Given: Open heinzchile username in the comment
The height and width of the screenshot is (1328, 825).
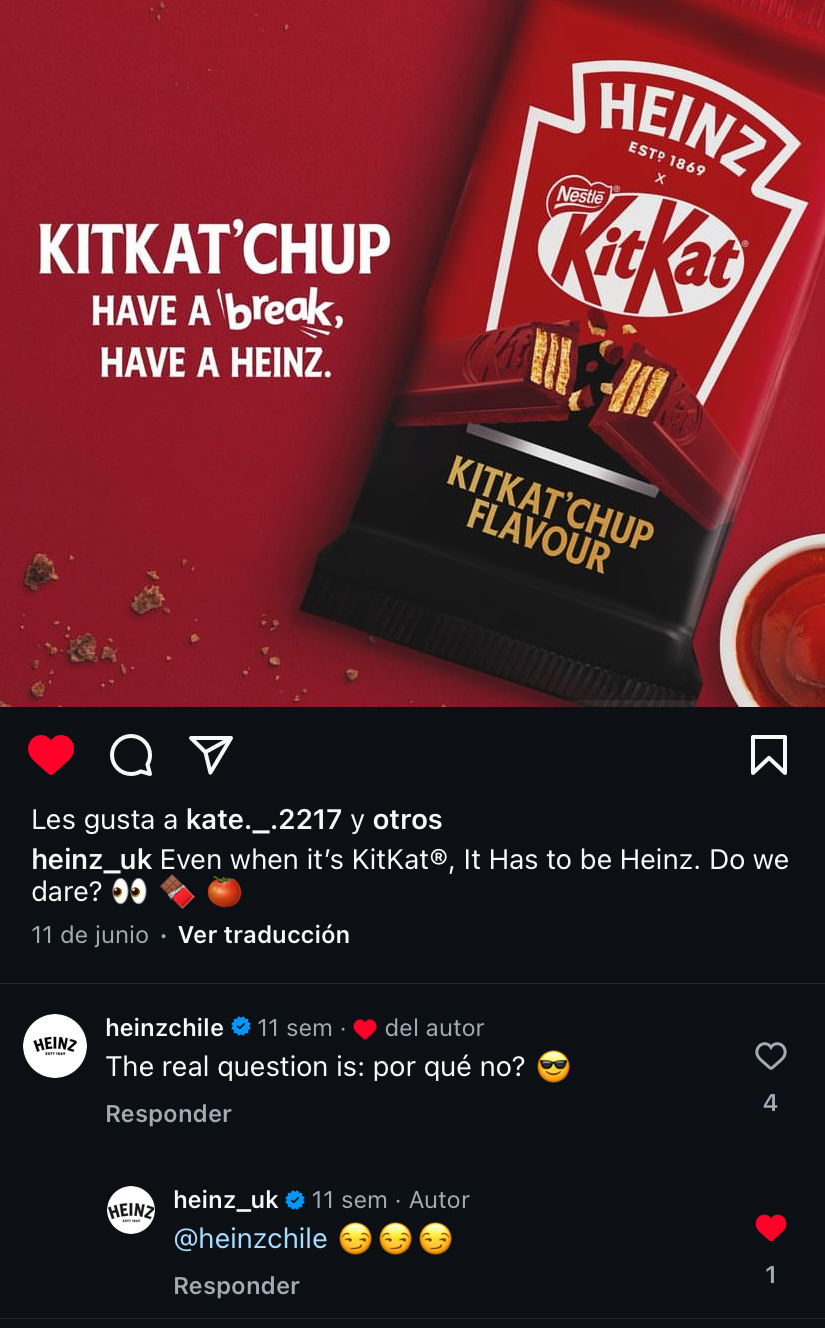Looking at the screenshot, I should click(x=165, y=1027).
